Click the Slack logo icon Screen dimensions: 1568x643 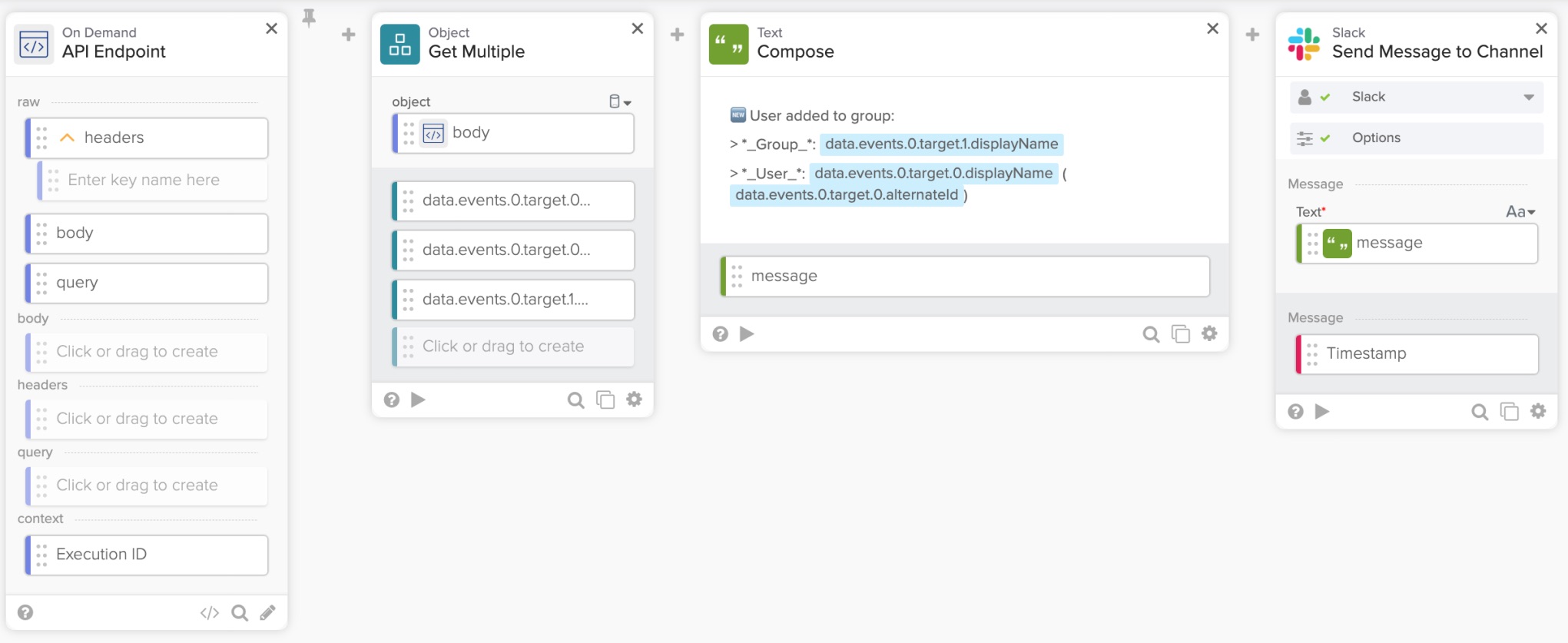point(1304,44)
